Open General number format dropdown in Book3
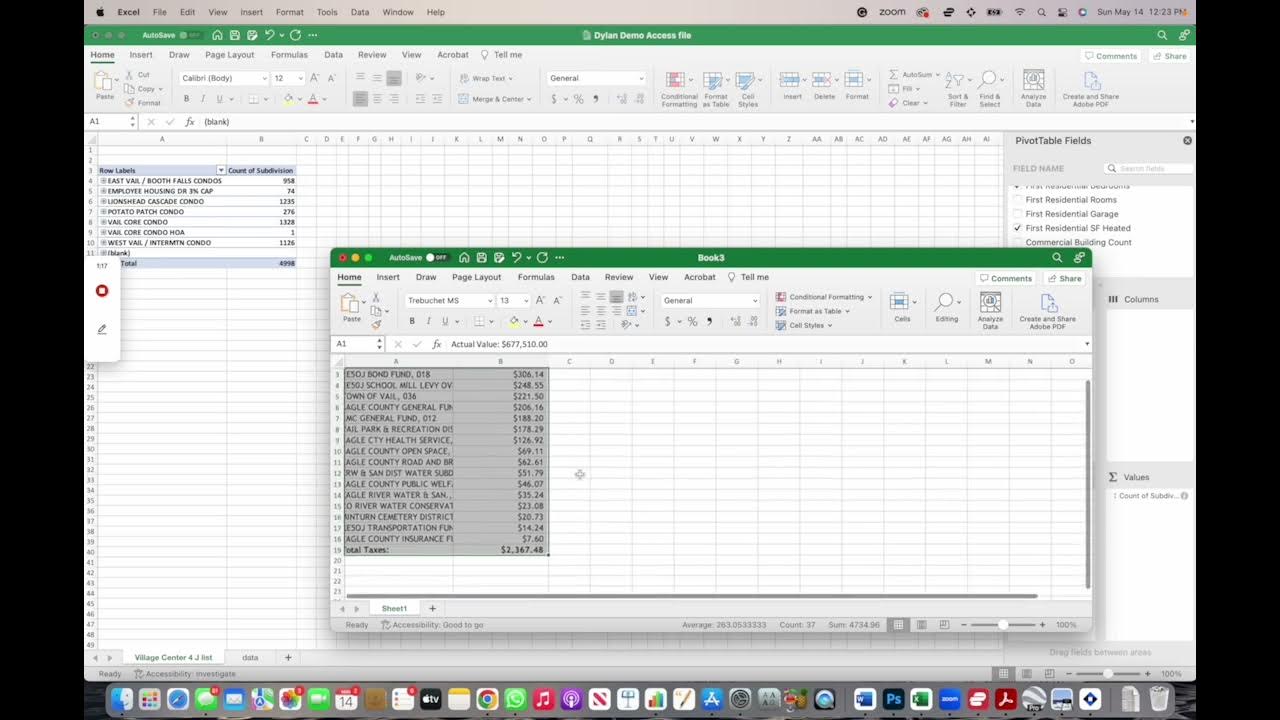Image resolution: width=1280 pixels, height=720 pixels. 755,300
